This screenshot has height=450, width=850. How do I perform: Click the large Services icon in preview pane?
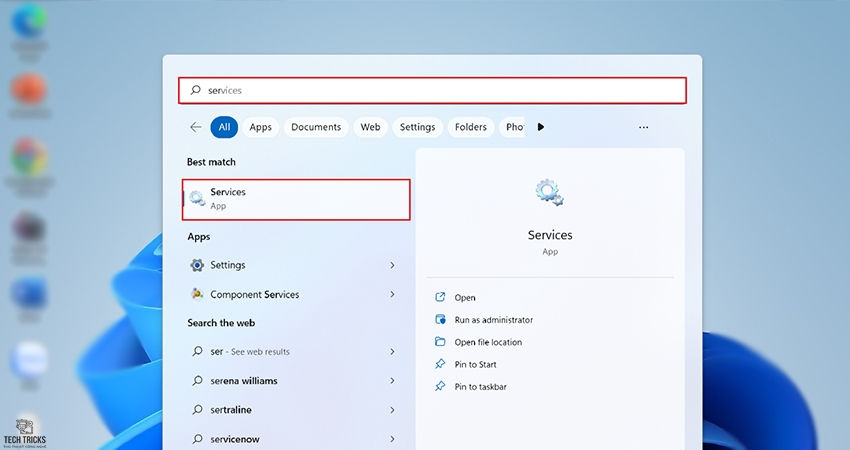pyautogui.click(x=550, y=192)
